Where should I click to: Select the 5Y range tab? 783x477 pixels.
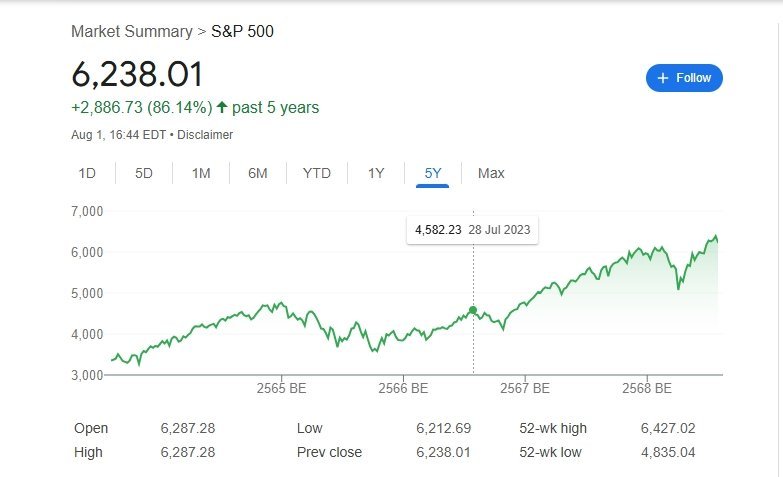click(x=433, y=173)
